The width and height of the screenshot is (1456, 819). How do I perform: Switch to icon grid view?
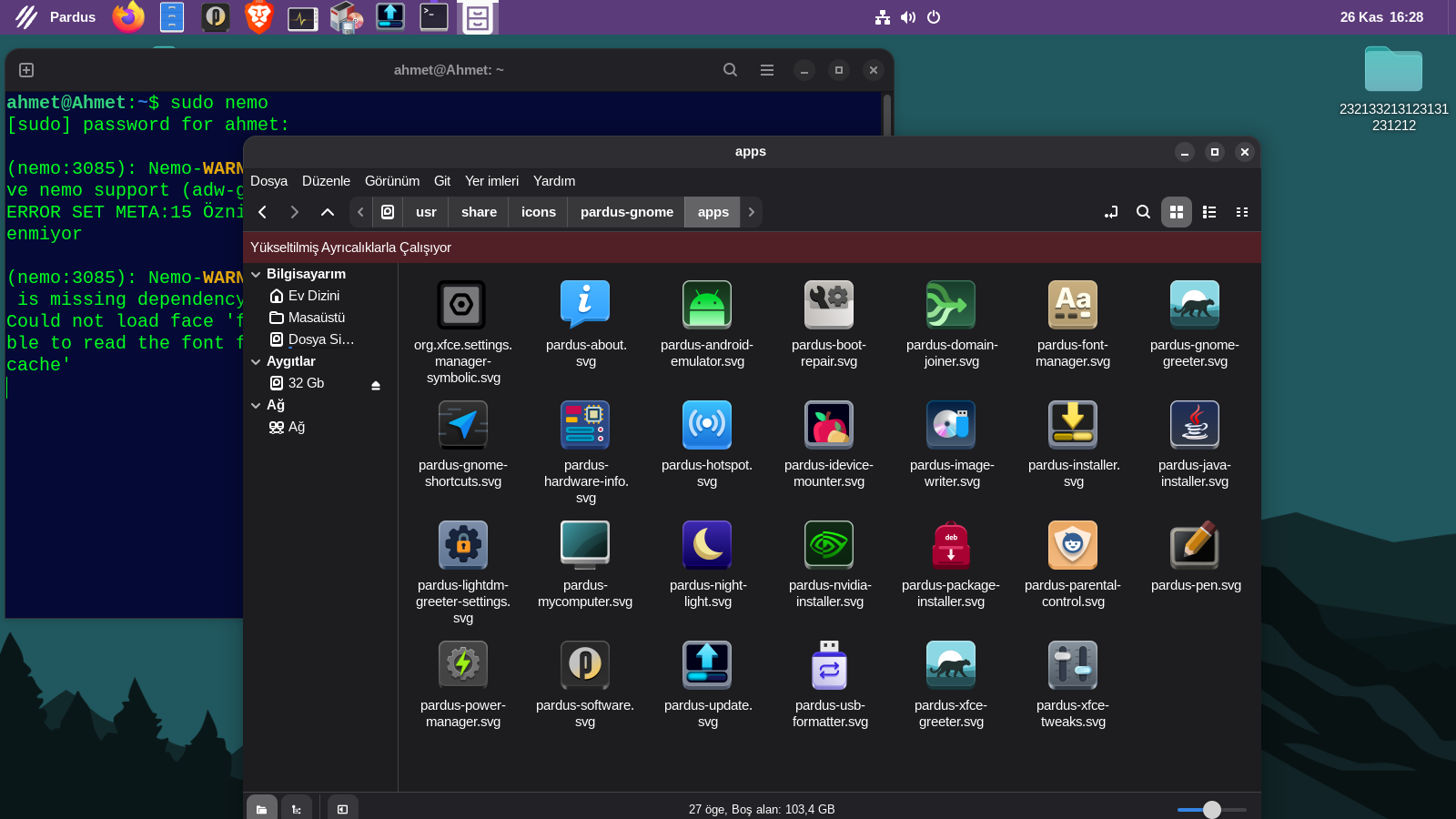click(1176, 212)
